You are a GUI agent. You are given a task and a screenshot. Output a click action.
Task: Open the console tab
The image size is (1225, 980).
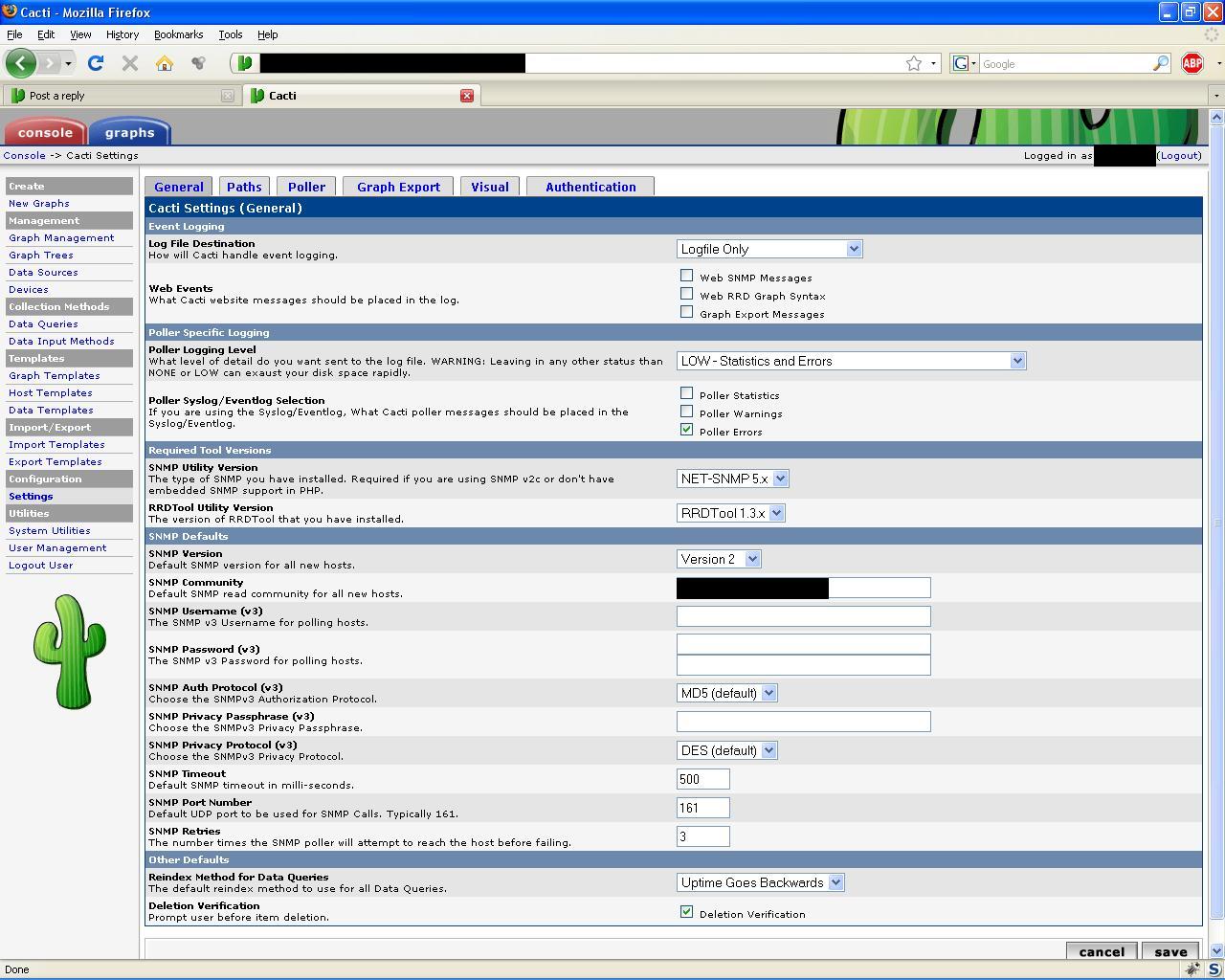(x=45, y=132)
